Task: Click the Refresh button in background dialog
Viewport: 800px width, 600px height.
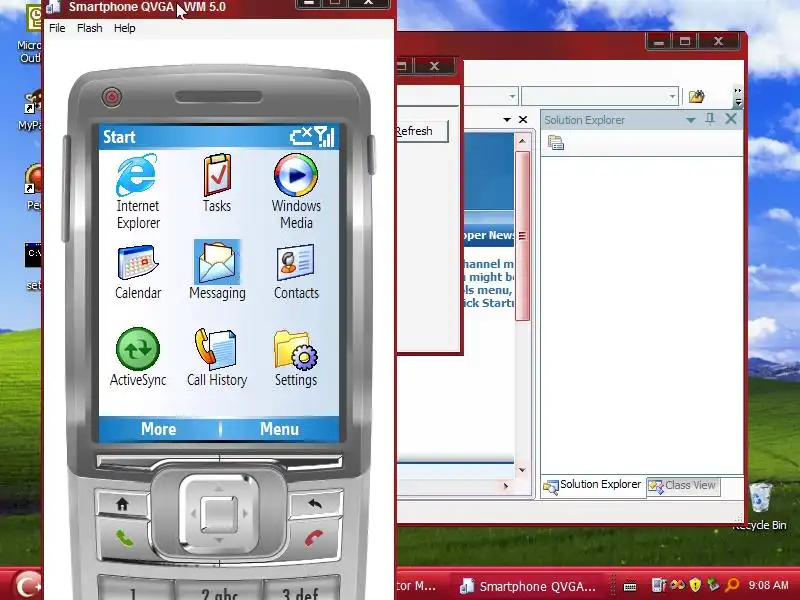Action: point(422,131)
